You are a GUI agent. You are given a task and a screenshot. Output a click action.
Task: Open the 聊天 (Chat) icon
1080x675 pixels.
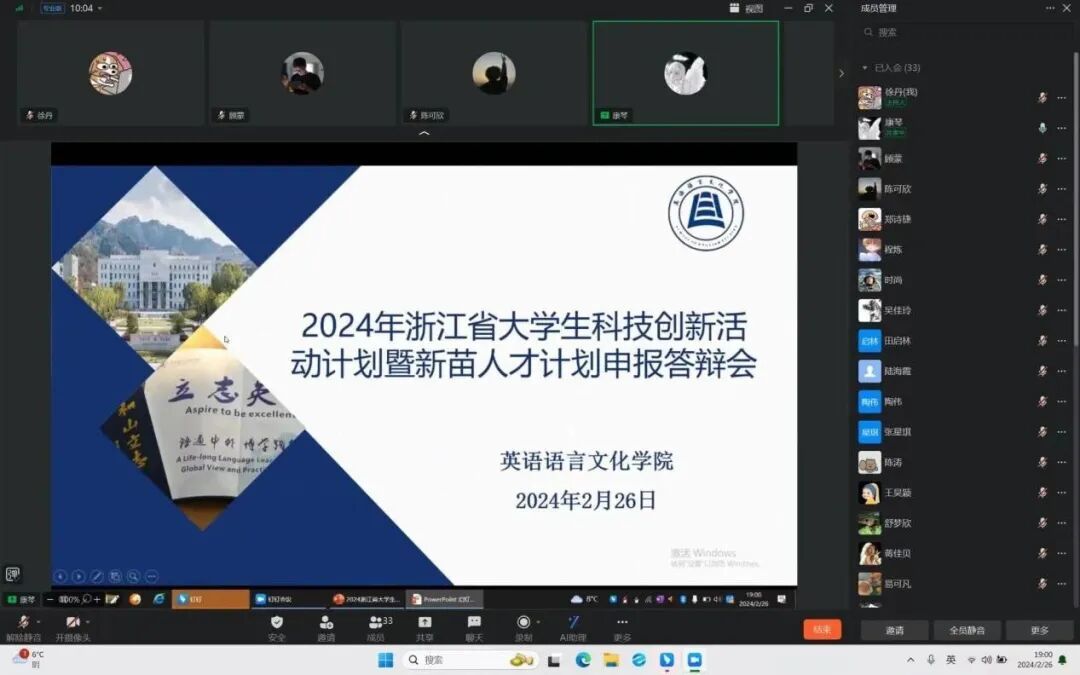(x=474, y=622)
